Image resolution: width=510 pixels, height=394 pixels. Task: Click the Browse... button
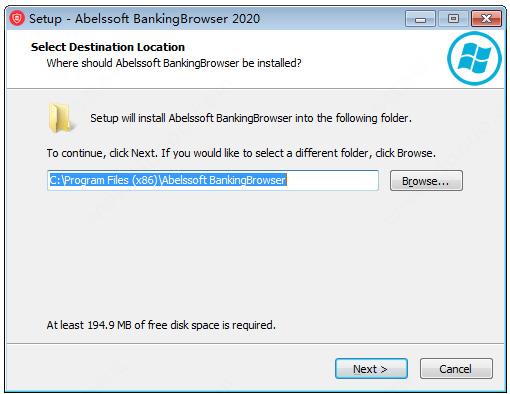426,181
